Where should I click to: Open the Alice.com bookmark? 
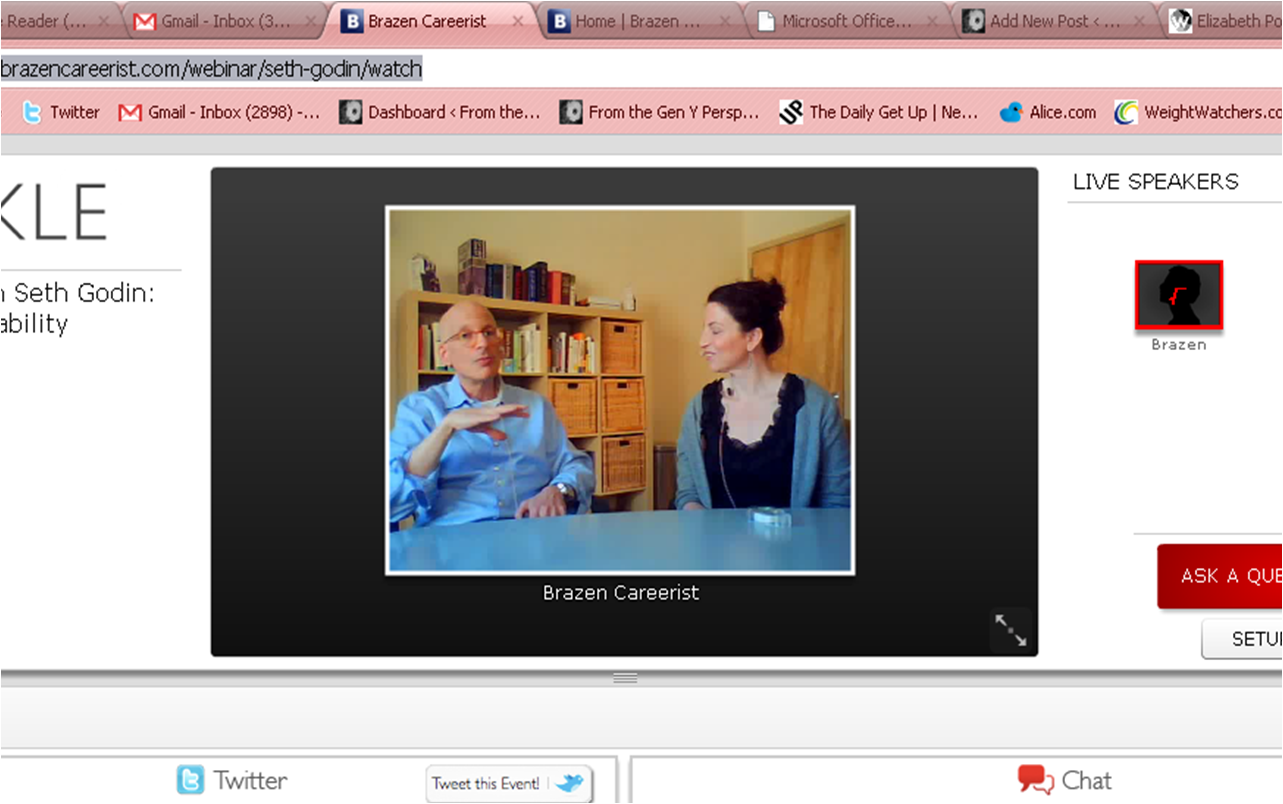click(1048, 112)
